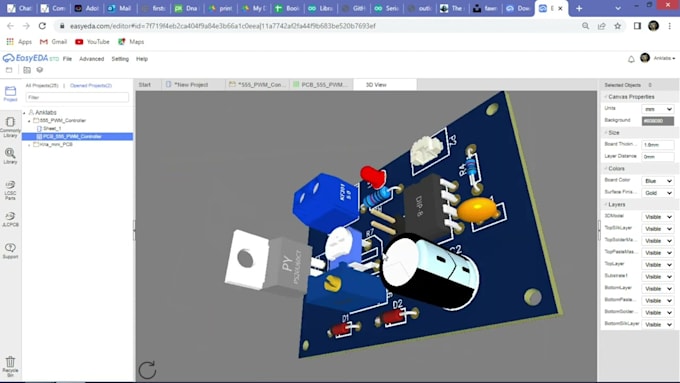Open the Advanced menu

(x=92, y=59)
